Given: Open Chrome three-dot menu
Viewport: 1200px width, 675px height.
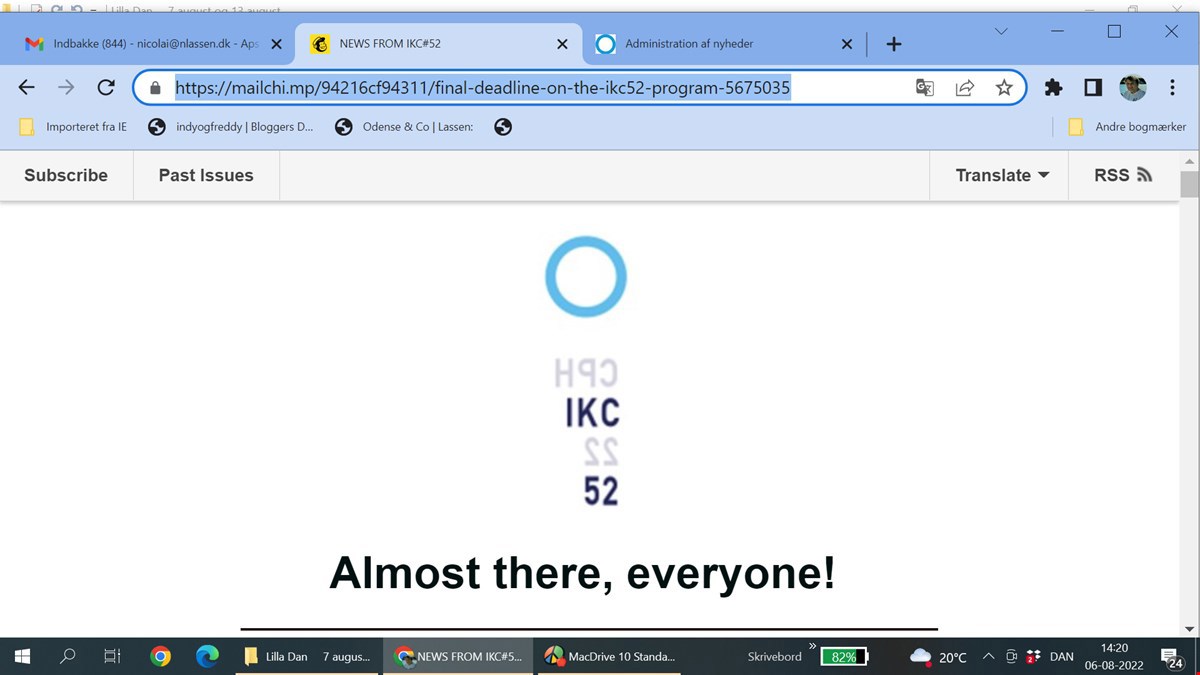Looking at the screenshot, I should coord(1172,88).
